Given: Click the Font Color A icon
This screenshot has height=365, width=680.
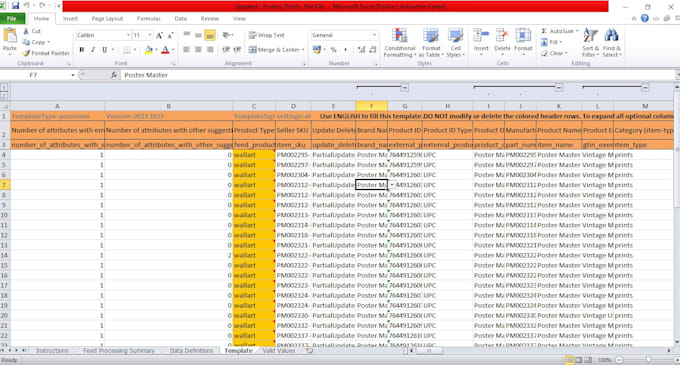Looking at the screenshot, I should click(x=165, y=50).
